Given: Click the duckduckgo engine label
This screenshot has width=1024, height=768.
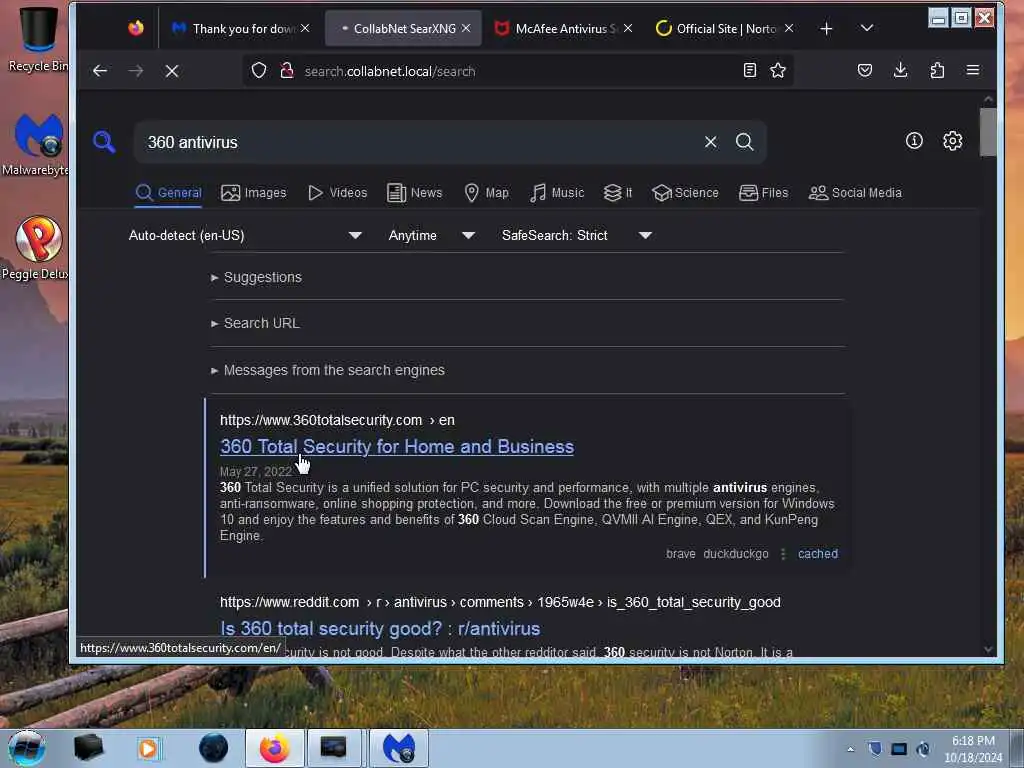Looking at the screenshot, I should tap(735, 554).
